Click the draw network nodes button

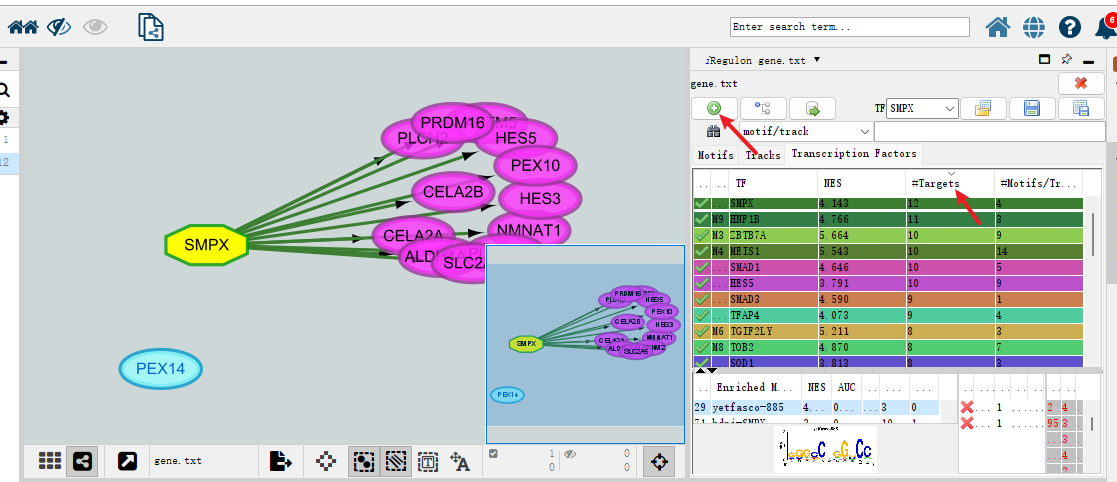tap(762, 108)
